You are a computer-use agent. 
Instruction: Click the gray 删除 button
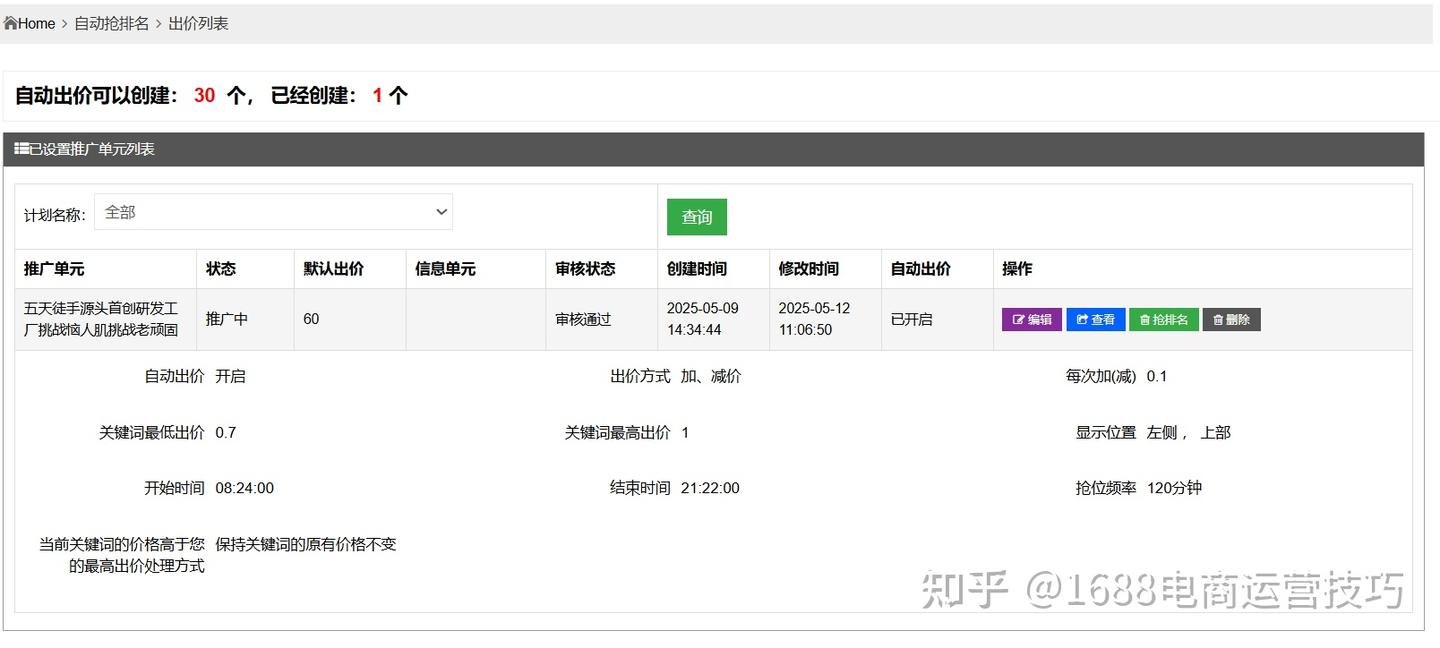(1231, 320)
